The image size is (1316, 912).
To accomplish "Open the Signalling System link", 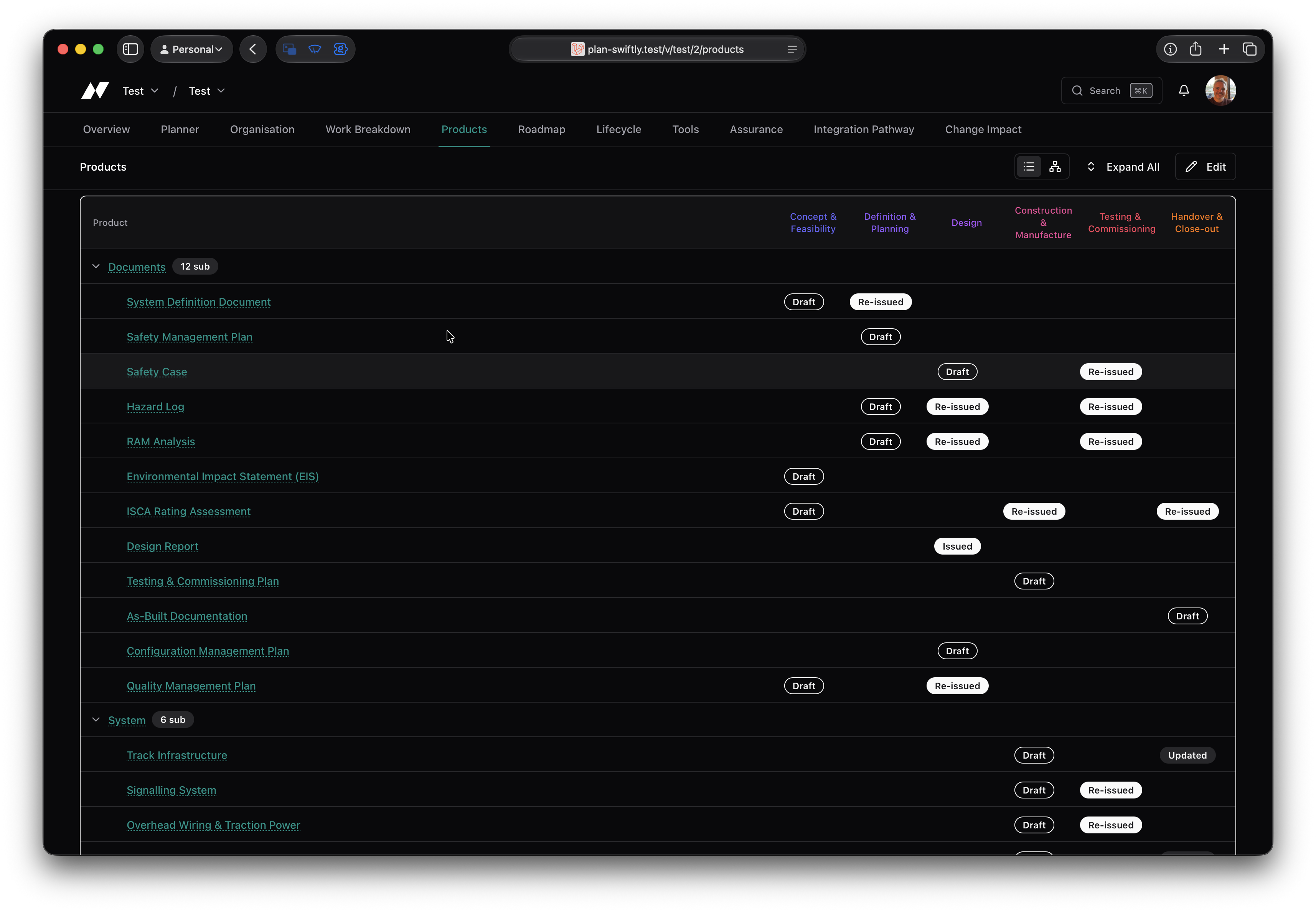I will (x=172, y=790).
